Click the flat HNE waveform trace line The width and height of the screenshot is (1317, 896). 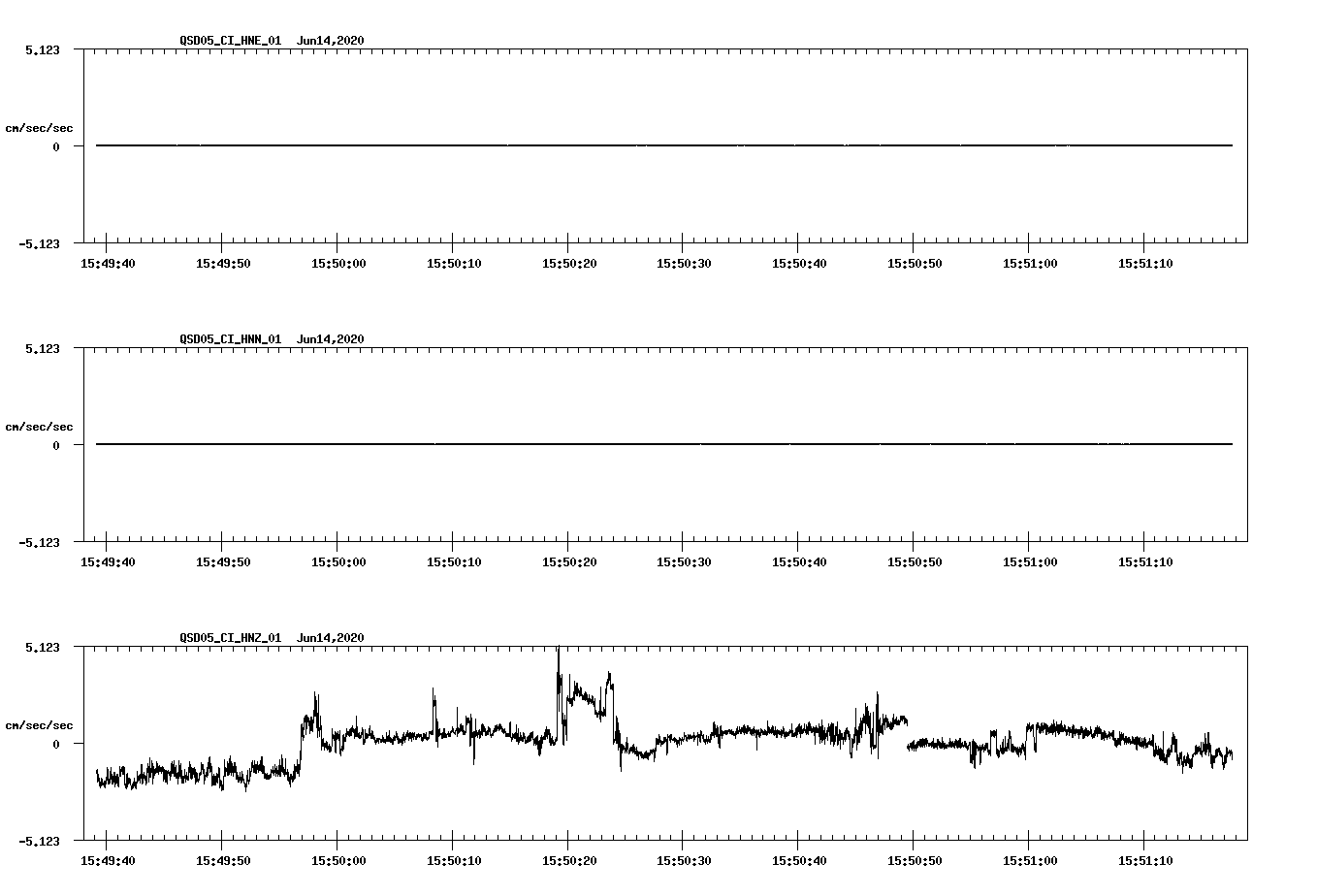click(x=664, y=145)
